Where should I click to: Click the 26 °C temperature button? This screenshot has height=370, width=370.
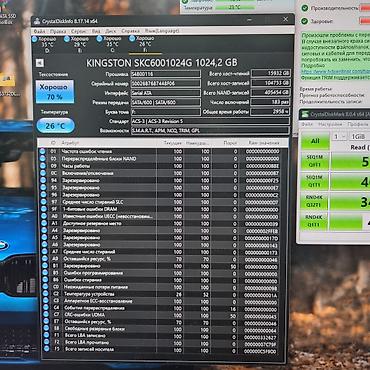point(56,126)
